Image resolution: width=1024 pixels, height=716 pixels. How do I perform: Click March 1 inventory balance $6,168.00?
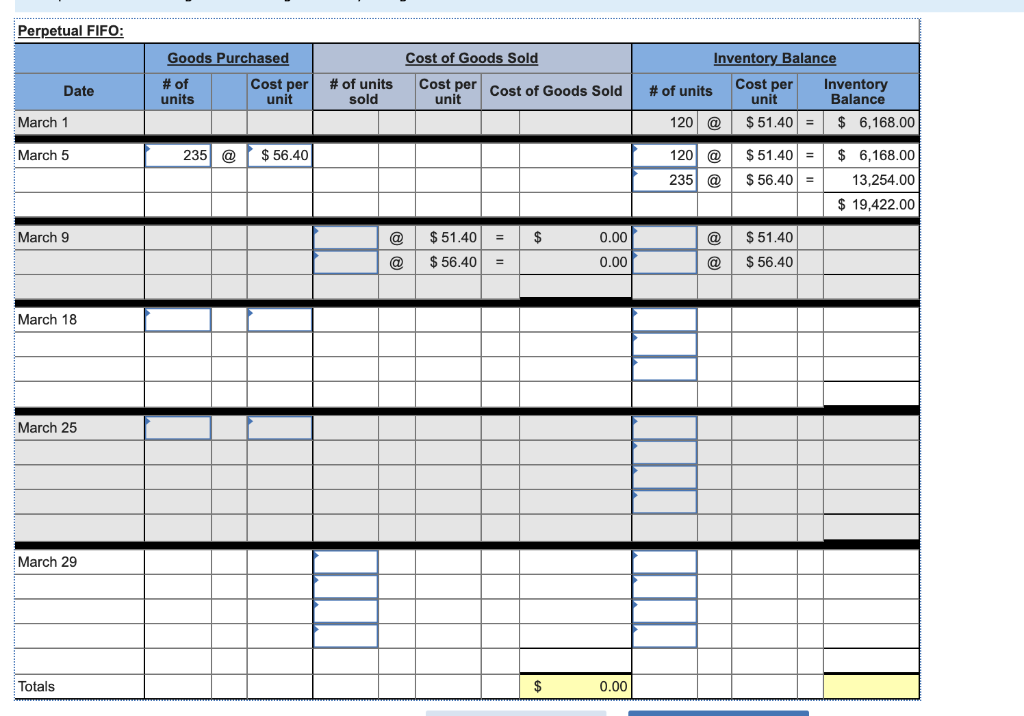pyautogui.click(x=871, y=123)
